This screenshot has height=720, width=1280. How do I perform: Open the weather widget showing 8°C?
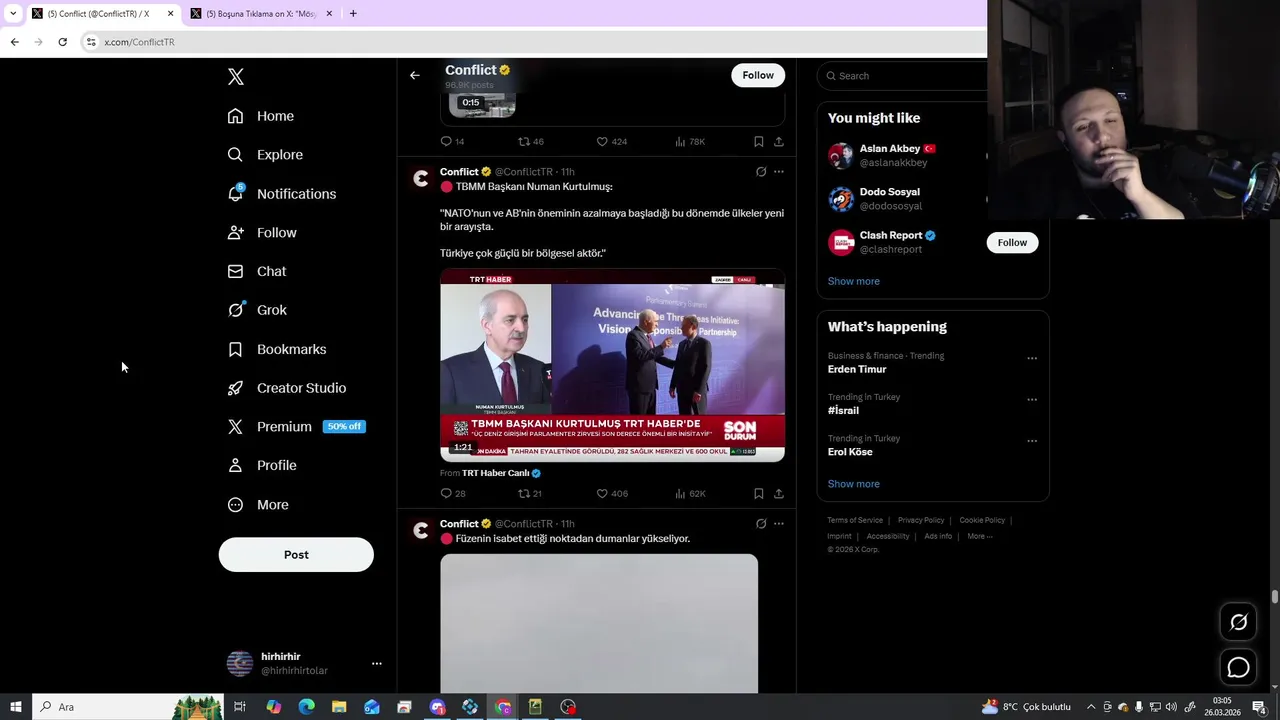pos(1026,707)
